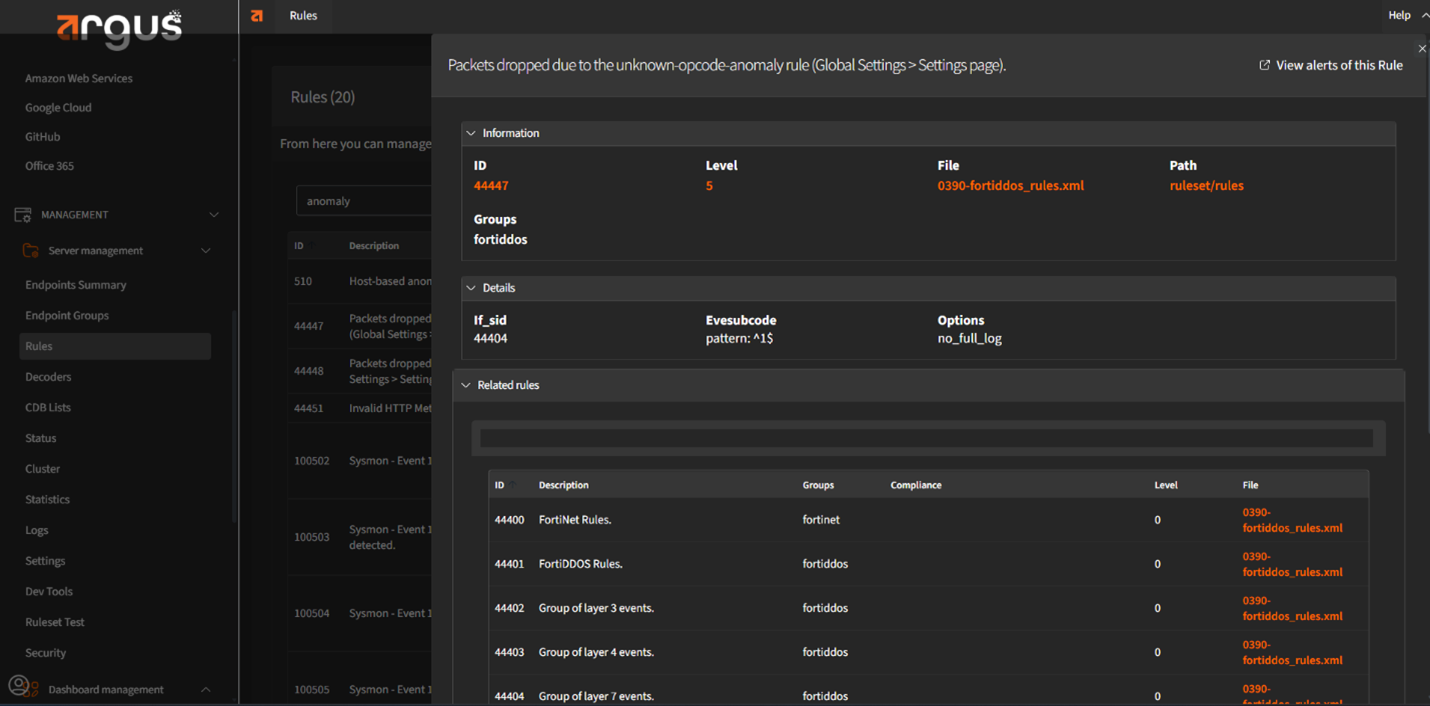
Task: Open the ruleset/rules path link
Action: (1206, 186)
